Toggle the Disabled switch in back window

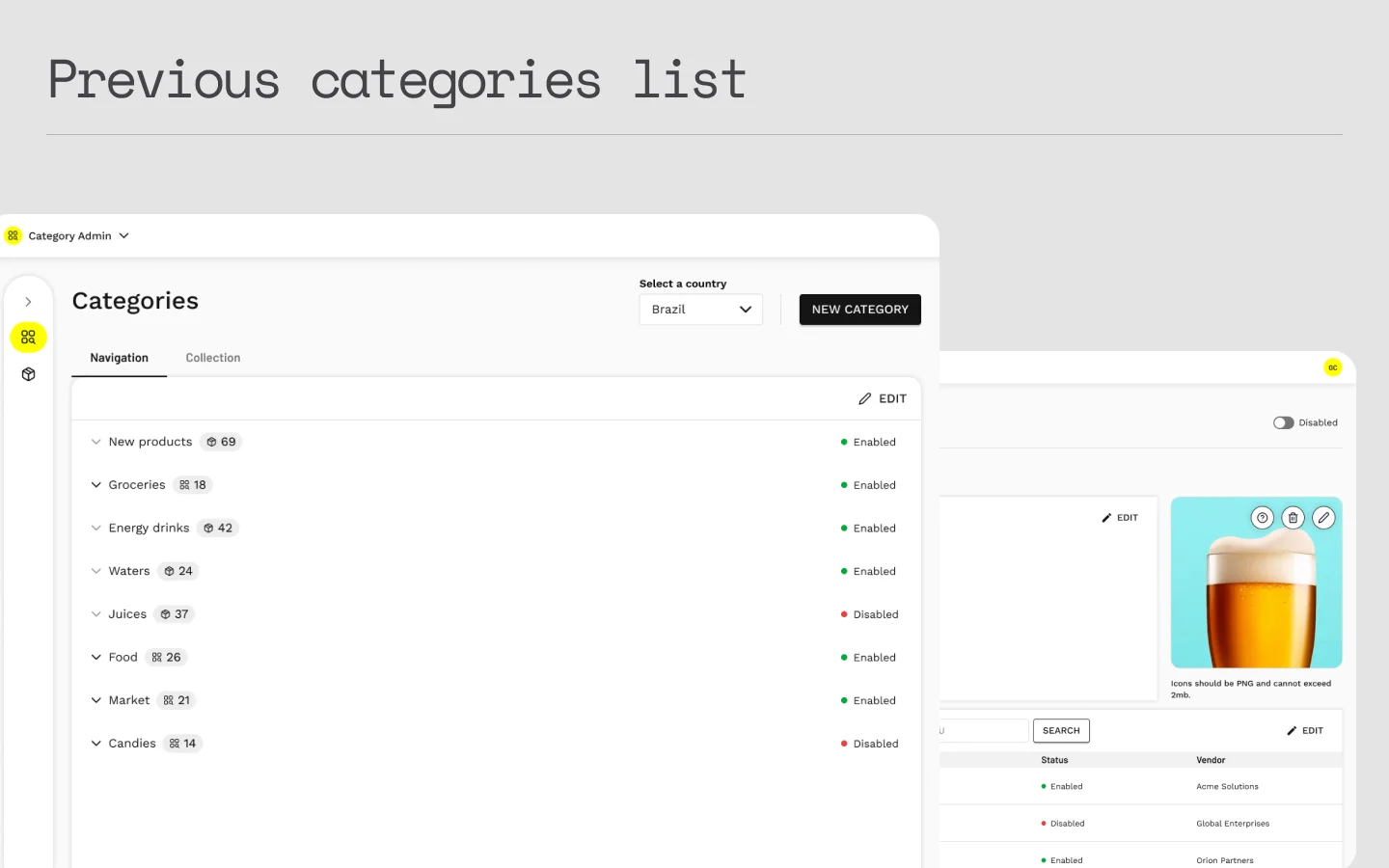[x=1283, y=422]
